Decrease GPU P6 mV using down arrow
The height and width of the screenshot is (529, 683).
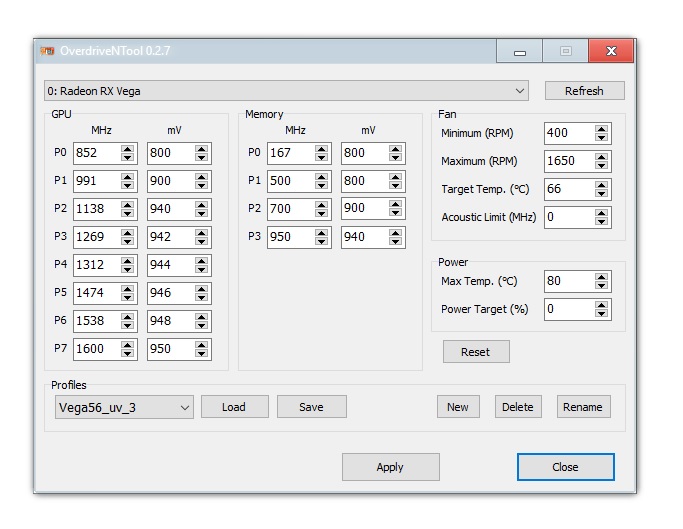pos(201,325)
